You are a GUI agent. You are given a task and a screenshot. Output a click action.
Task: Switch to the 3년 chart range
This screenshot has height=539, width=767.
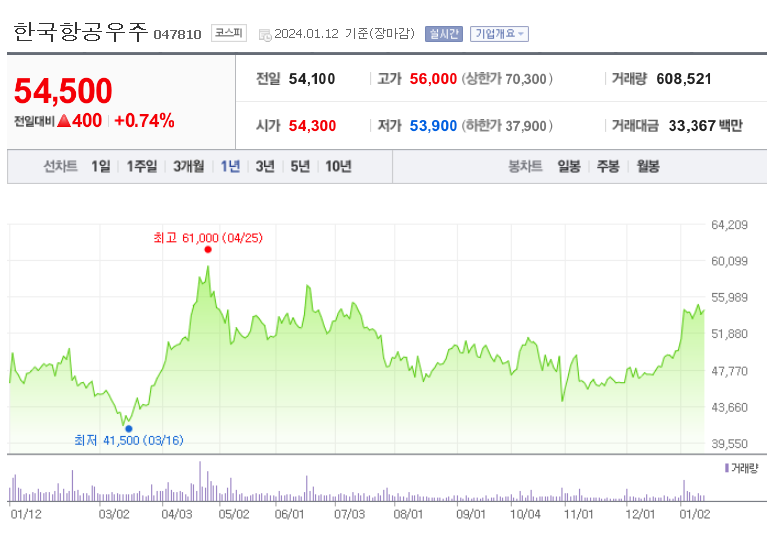pos(265,166)
